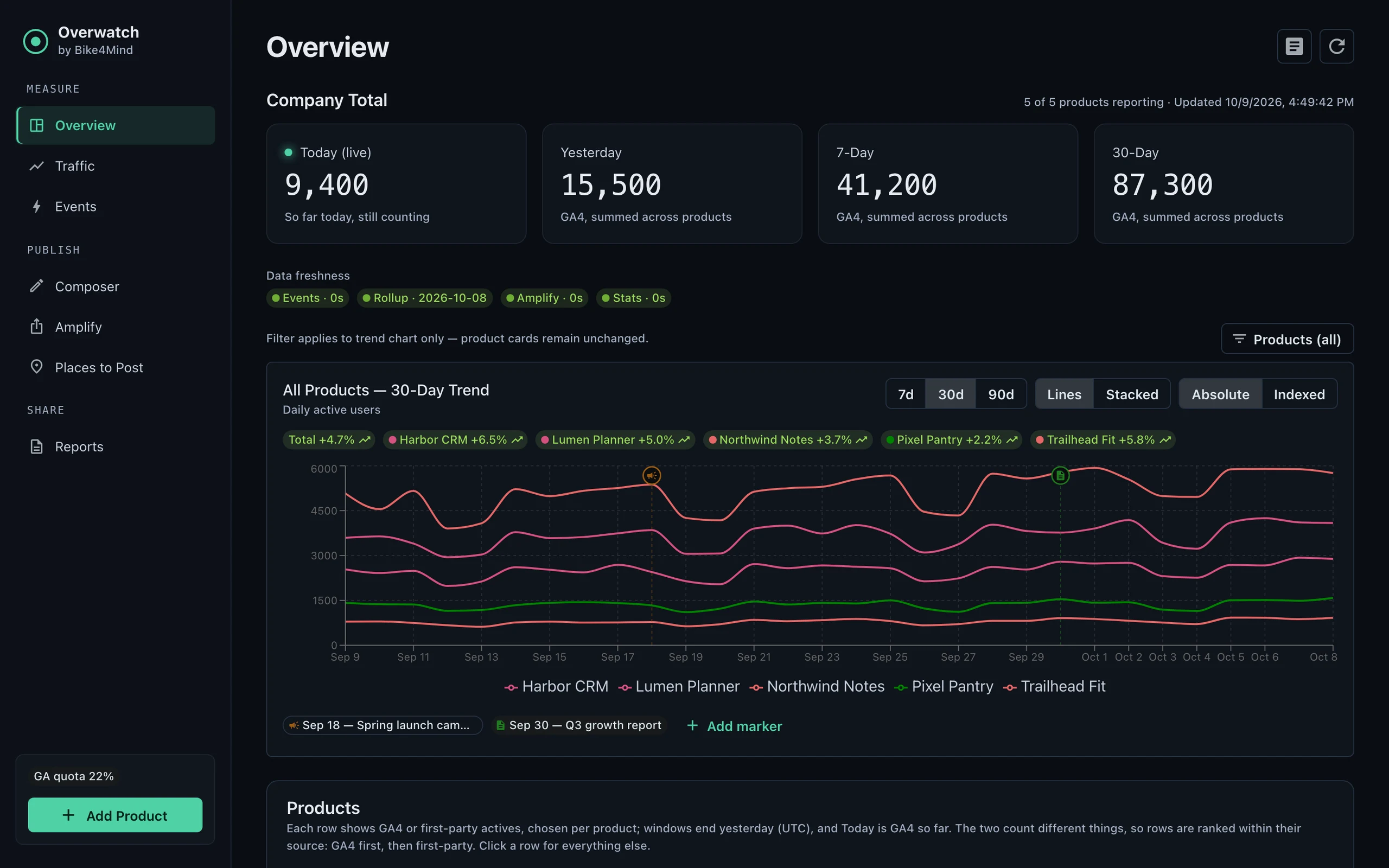Click the Events lightning bolt icon
Viewport: 1389px width, 868px height.
point(37,206)
